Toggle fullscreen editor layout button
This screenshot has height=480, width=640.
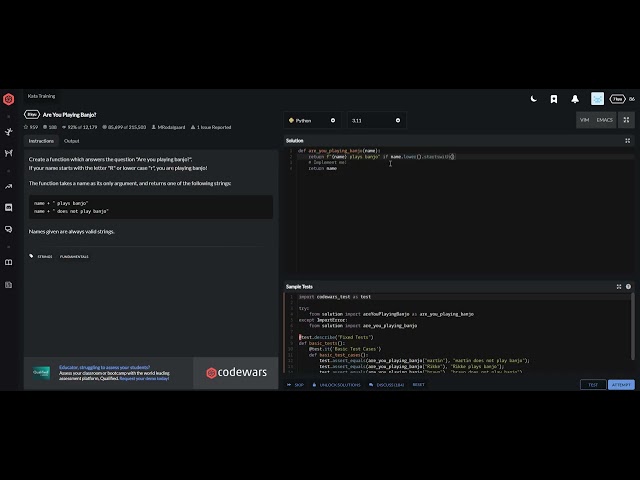626,120
